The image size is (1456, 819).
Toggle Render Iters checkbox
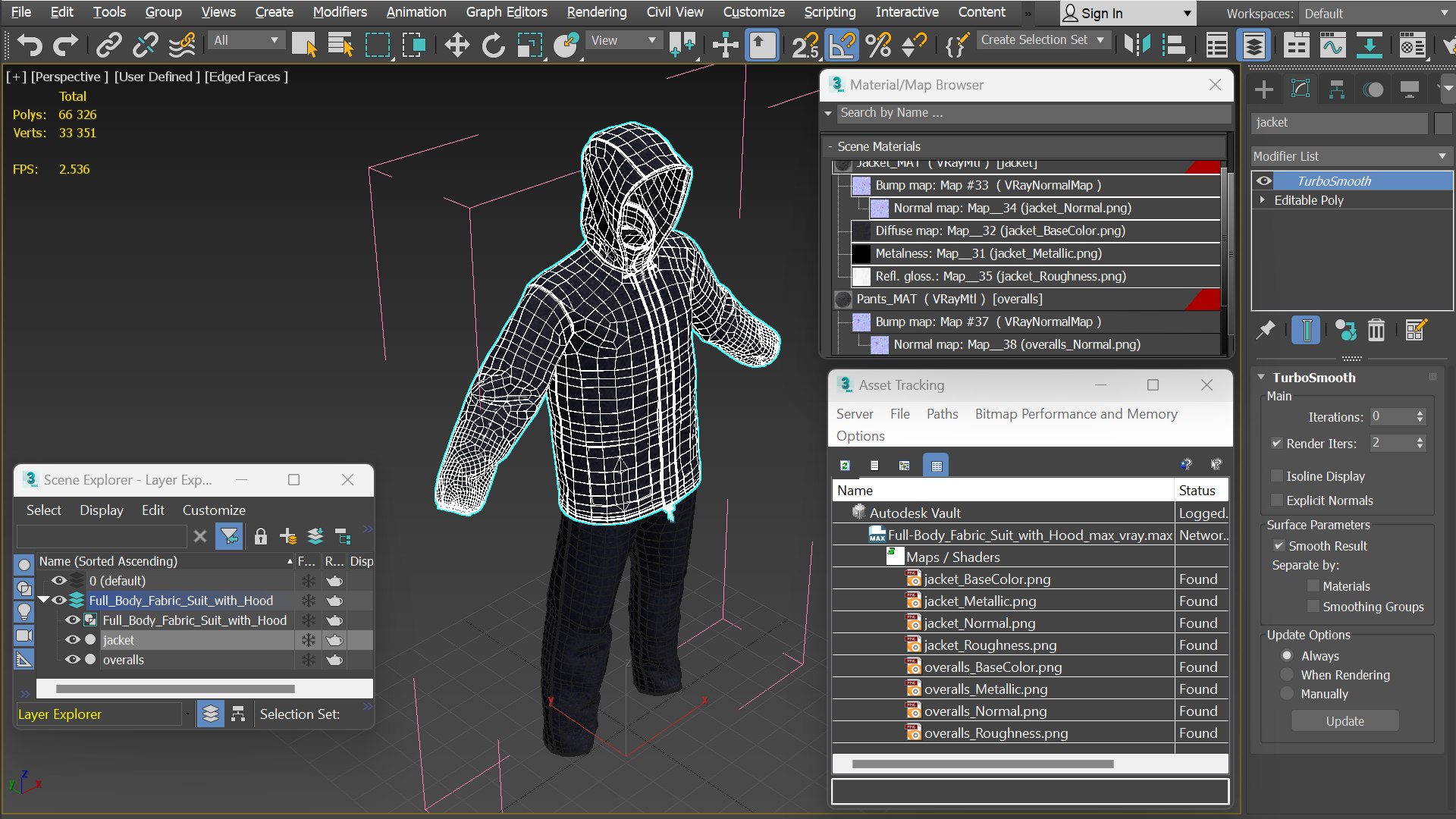[x=1277, y=444]
